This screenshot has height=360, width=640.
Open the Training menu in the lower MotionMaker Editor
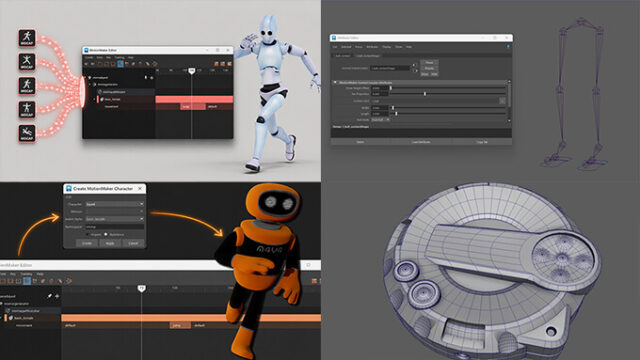tap(26, 274)
